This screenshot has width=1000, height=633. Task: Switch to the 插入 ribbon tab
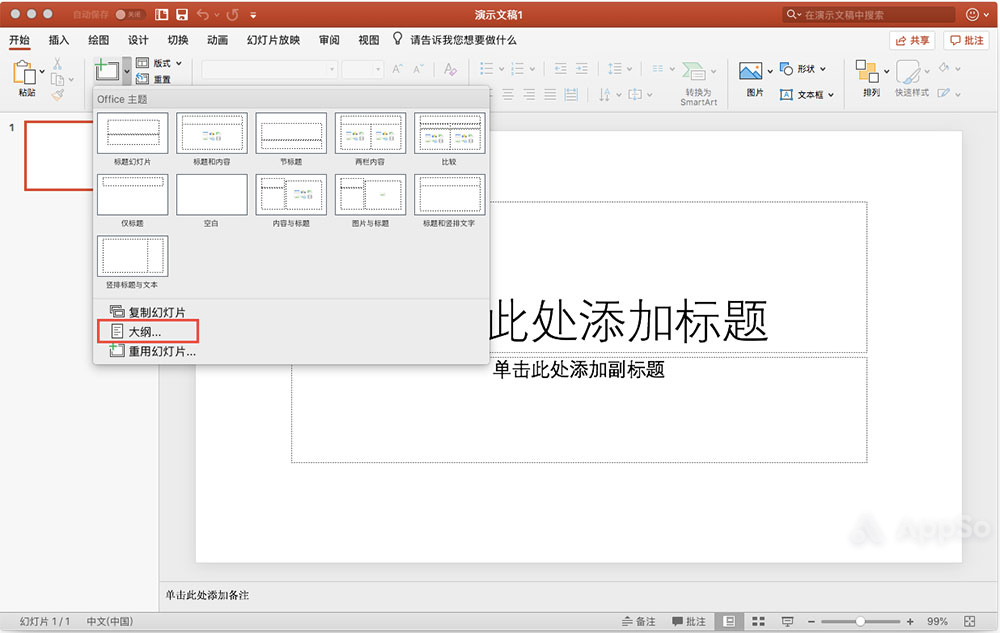(59, 40)
